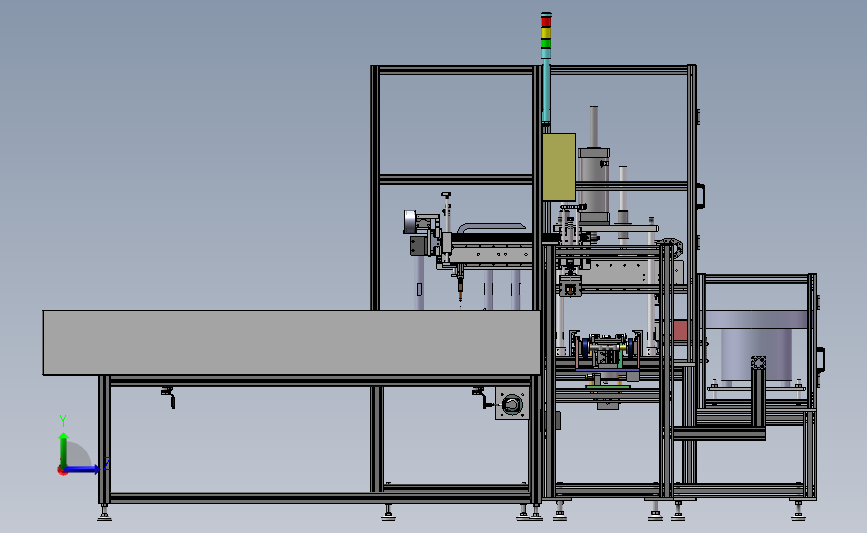Viewport: 867px width, 533px height.
Task: Click the red origin ball of the coordinate triad
Action: 62,471
